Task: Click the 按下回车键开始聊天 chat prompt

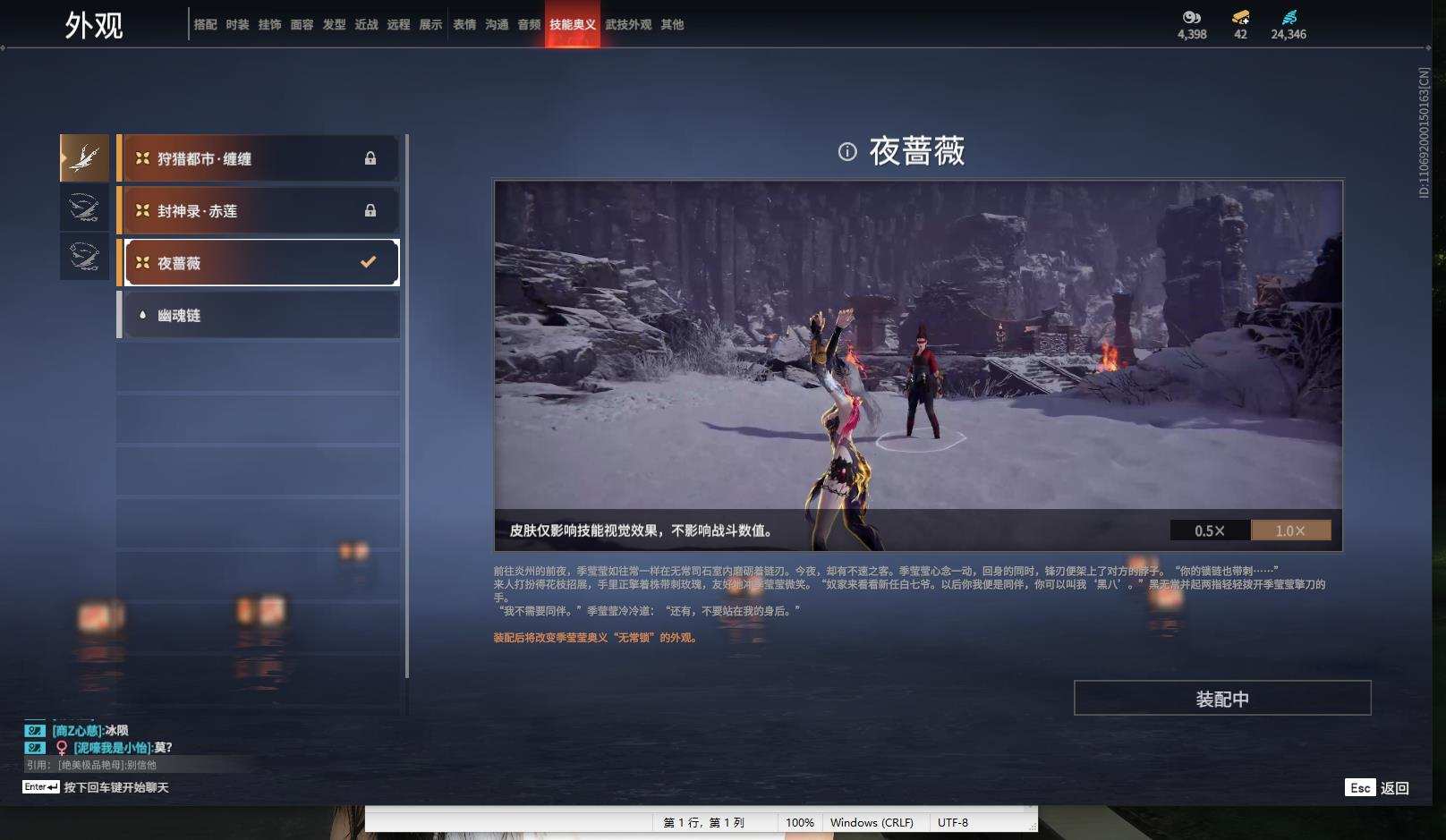Action: (x=116, y=787)
